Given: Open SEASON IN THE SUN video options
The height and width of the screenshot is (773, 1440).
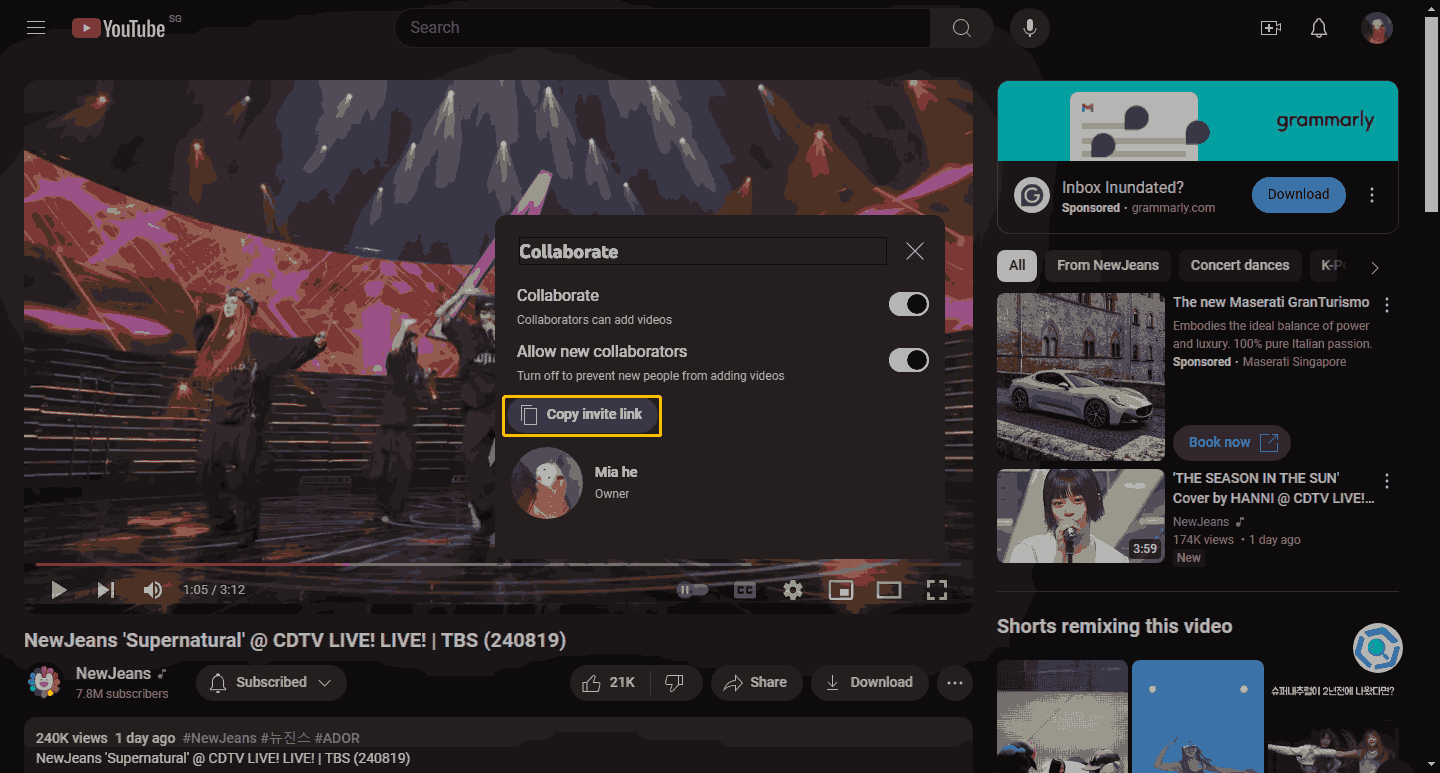Looking at the screenshot, I should click(1387, 481).
